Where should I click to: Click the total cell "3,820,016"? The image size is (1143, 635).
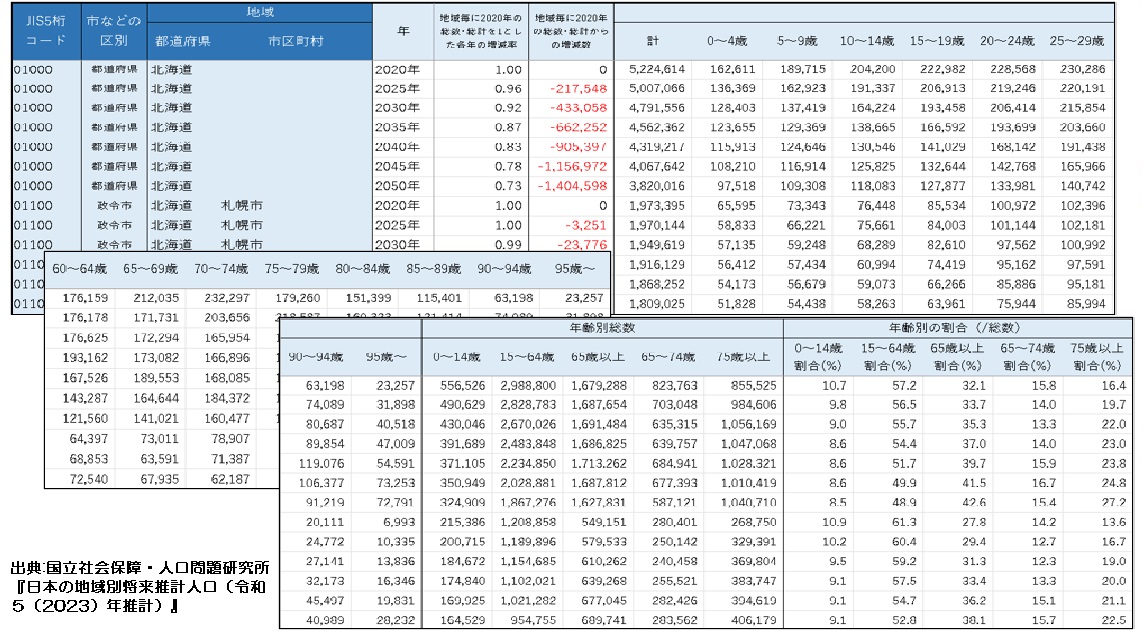point(656,186)
